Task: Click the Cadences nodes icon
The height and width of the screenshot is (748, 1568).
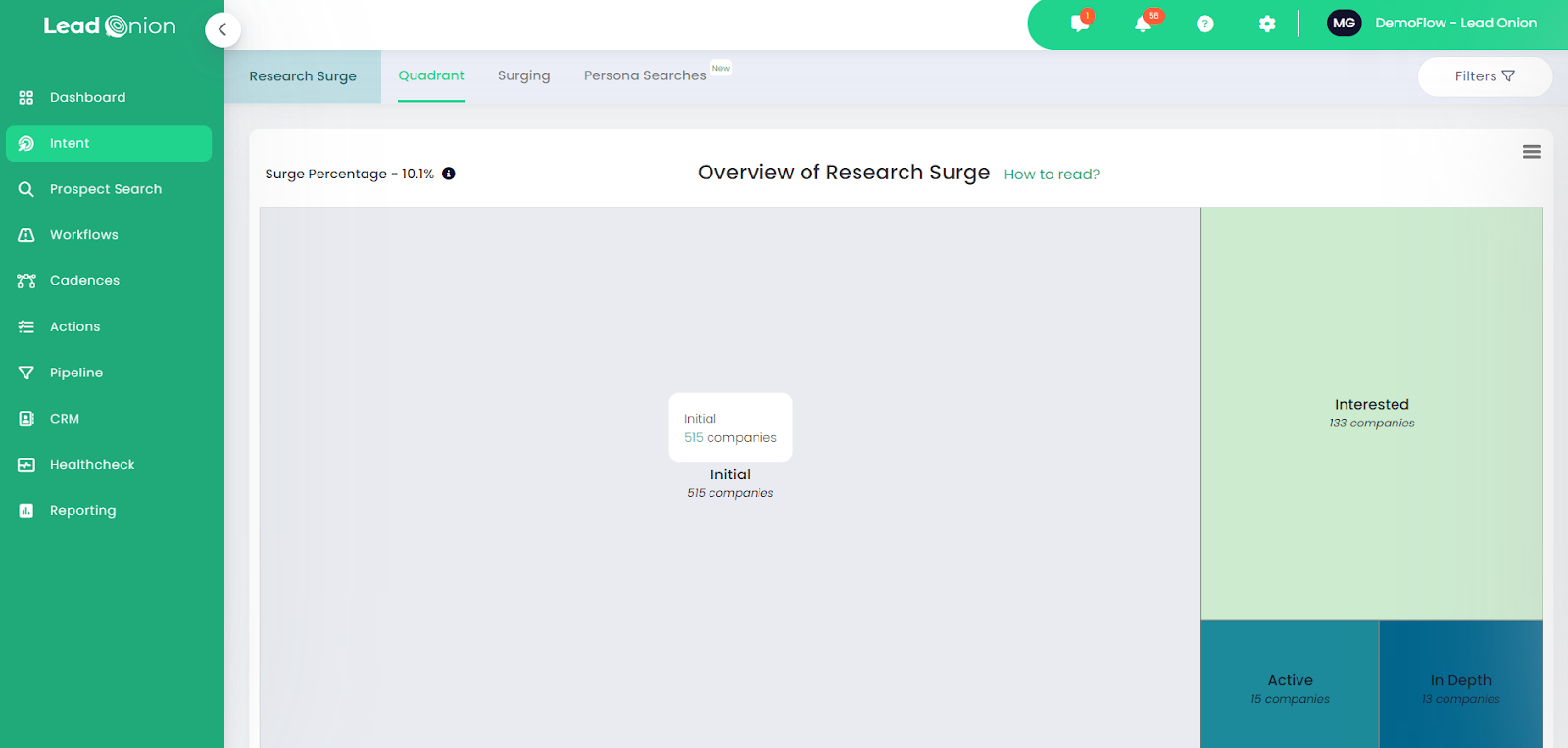Action: [26, 281]
